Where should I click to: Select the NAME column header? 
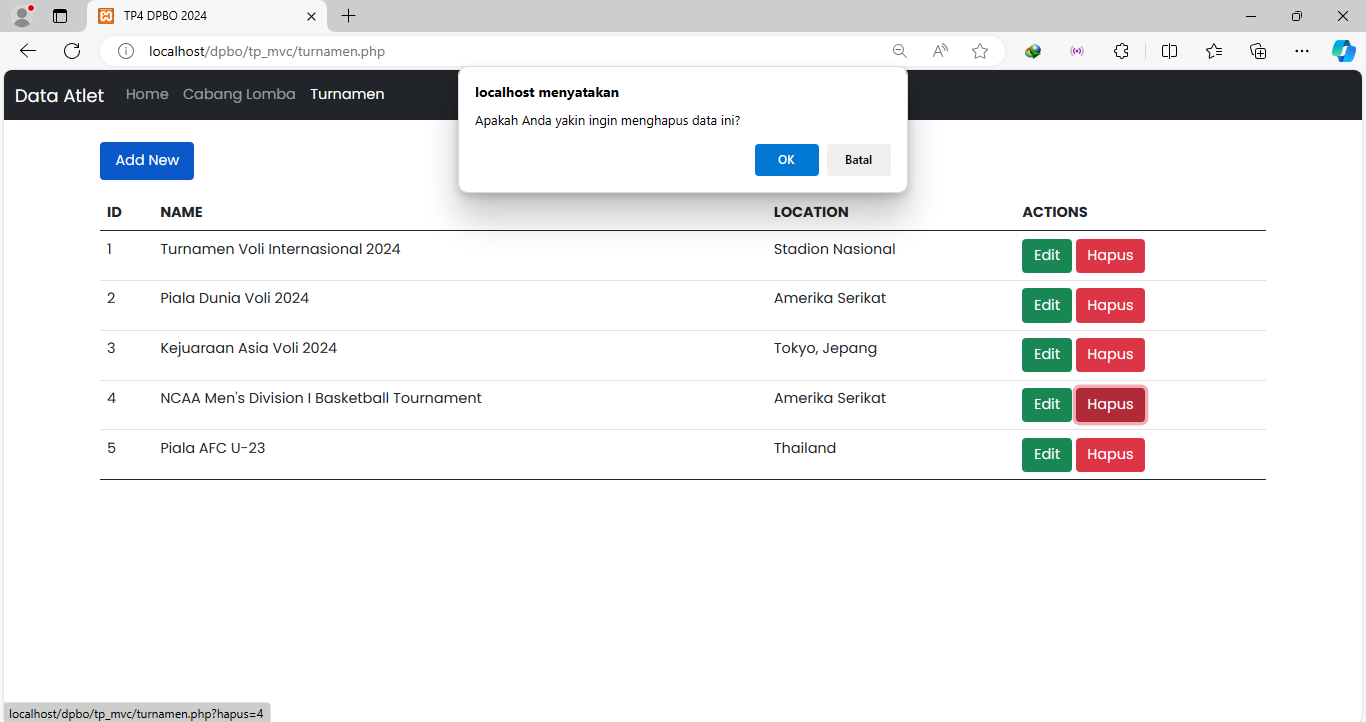pos(181,212)
